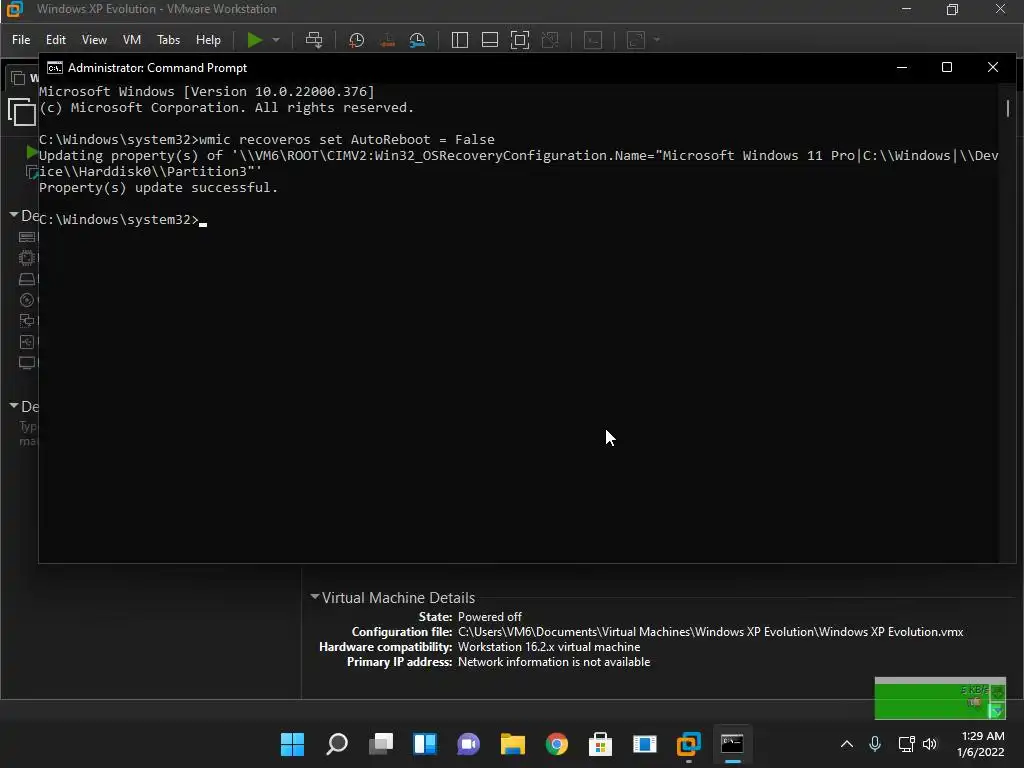Send Ctrl+Alt+Del to the virtual machine
Viewport: 1024px width, 768px height.
click(314, 40)
